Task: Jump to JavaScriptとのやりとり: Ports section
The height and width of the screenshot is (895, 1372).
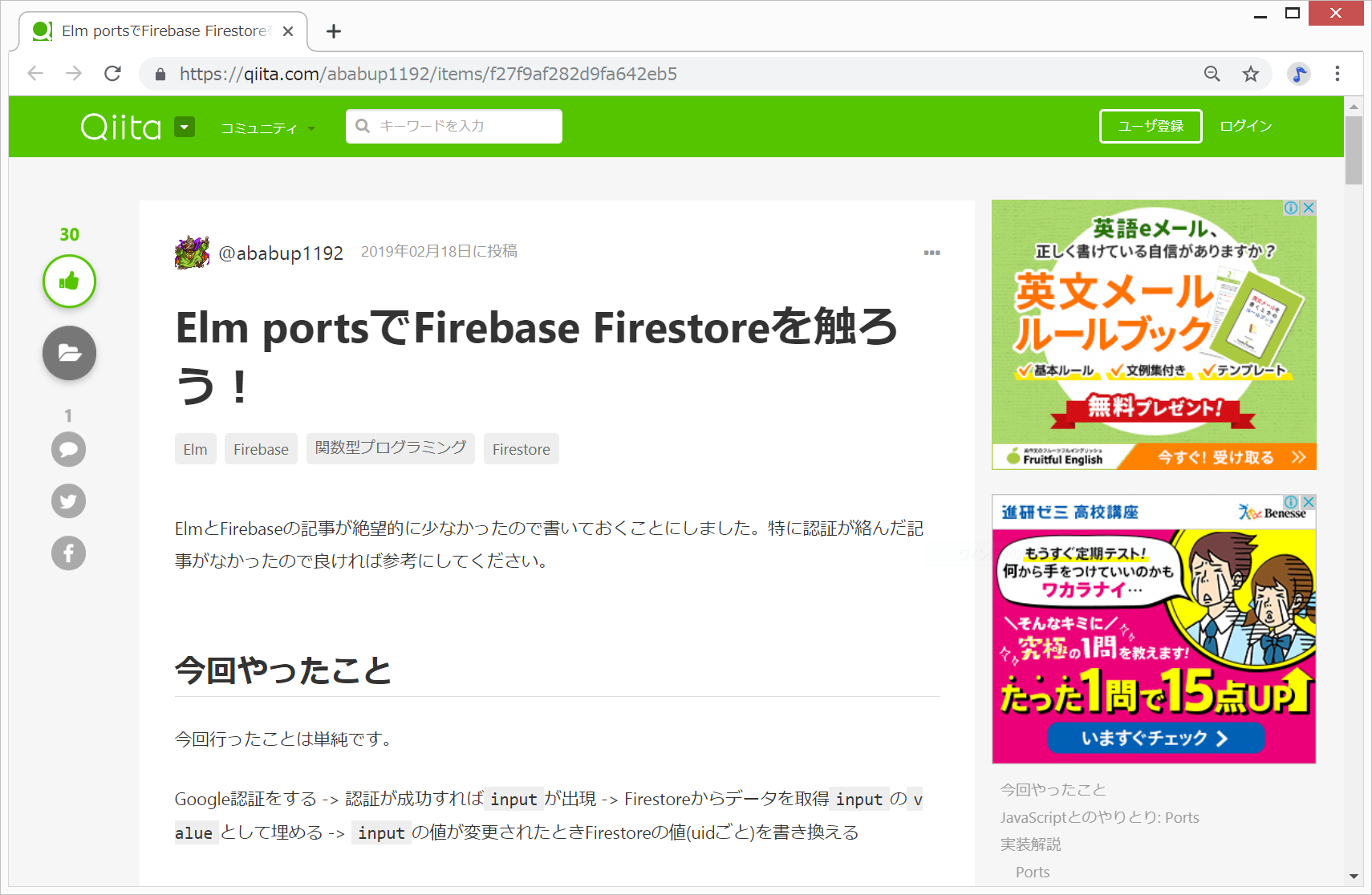Action: coord(1099,817)
